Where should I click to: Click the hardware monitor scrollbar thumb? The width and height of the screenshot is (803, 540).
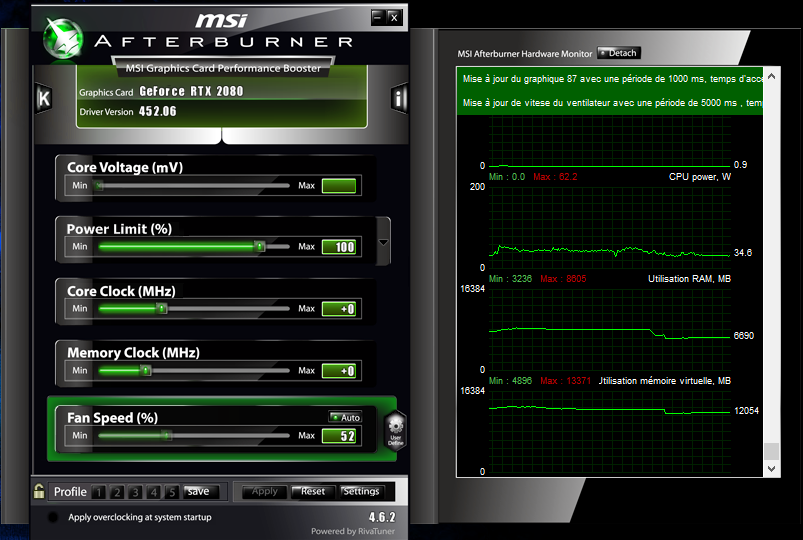coord(772,451)
